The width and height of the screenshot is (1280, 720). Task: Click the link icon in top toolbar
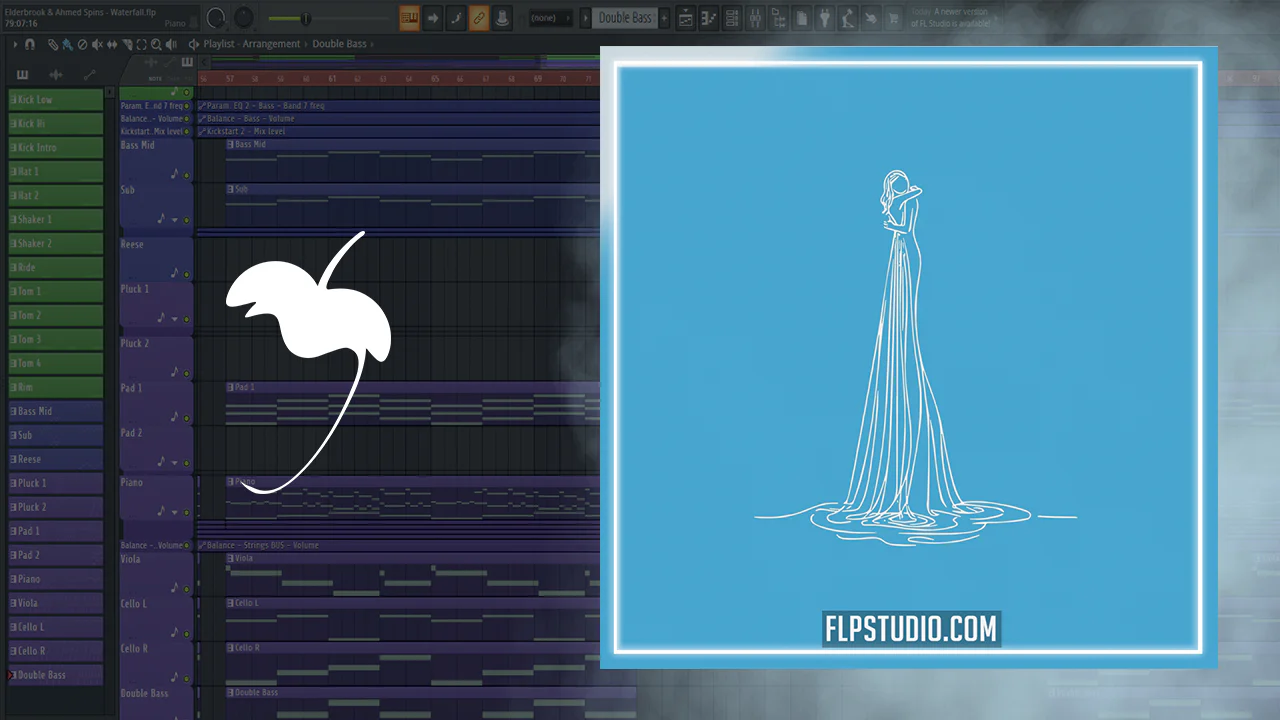point(478,18)
